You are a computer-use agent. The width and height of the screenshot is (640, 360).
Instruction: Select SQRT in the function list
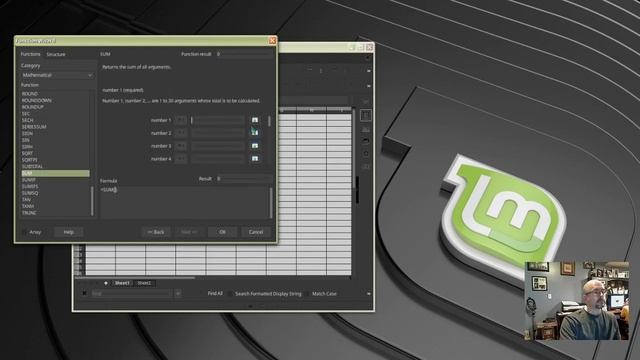coord(27,153)
